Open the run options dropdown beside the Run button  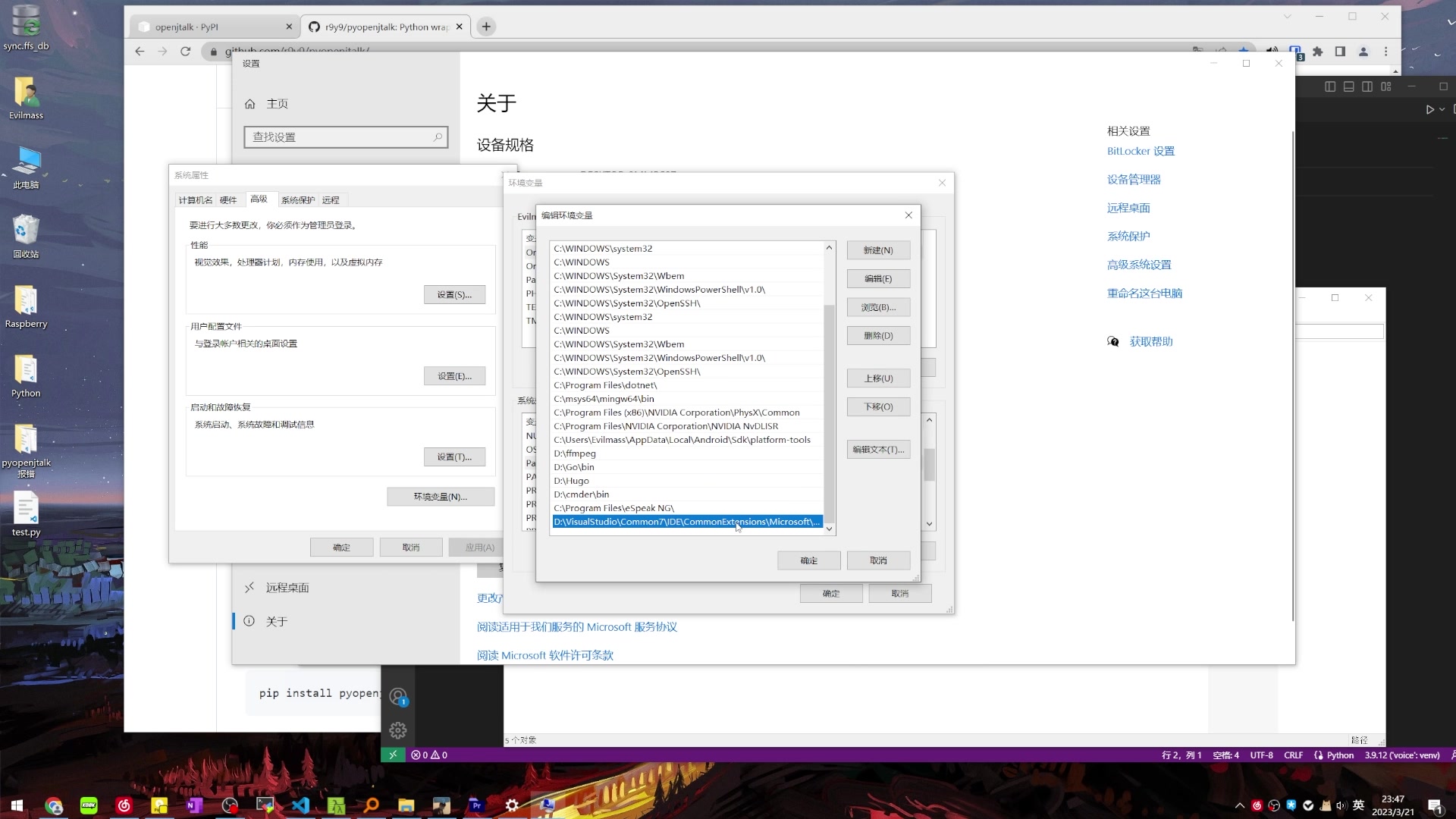tap(1442, 110)
